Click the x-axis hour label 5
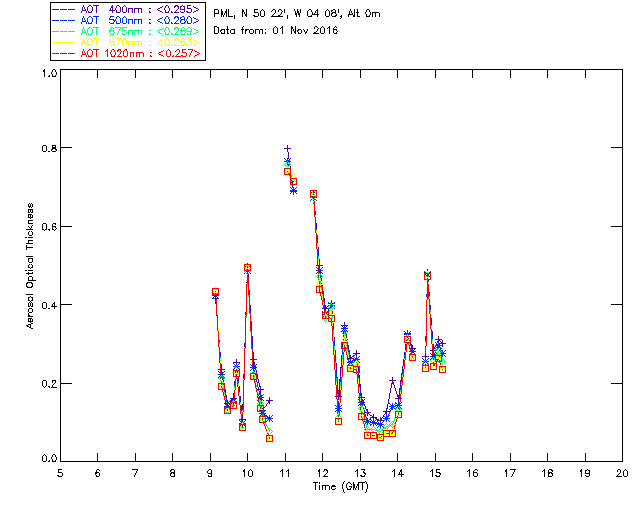This screenshot has height=512, width=640. point(60,473)
